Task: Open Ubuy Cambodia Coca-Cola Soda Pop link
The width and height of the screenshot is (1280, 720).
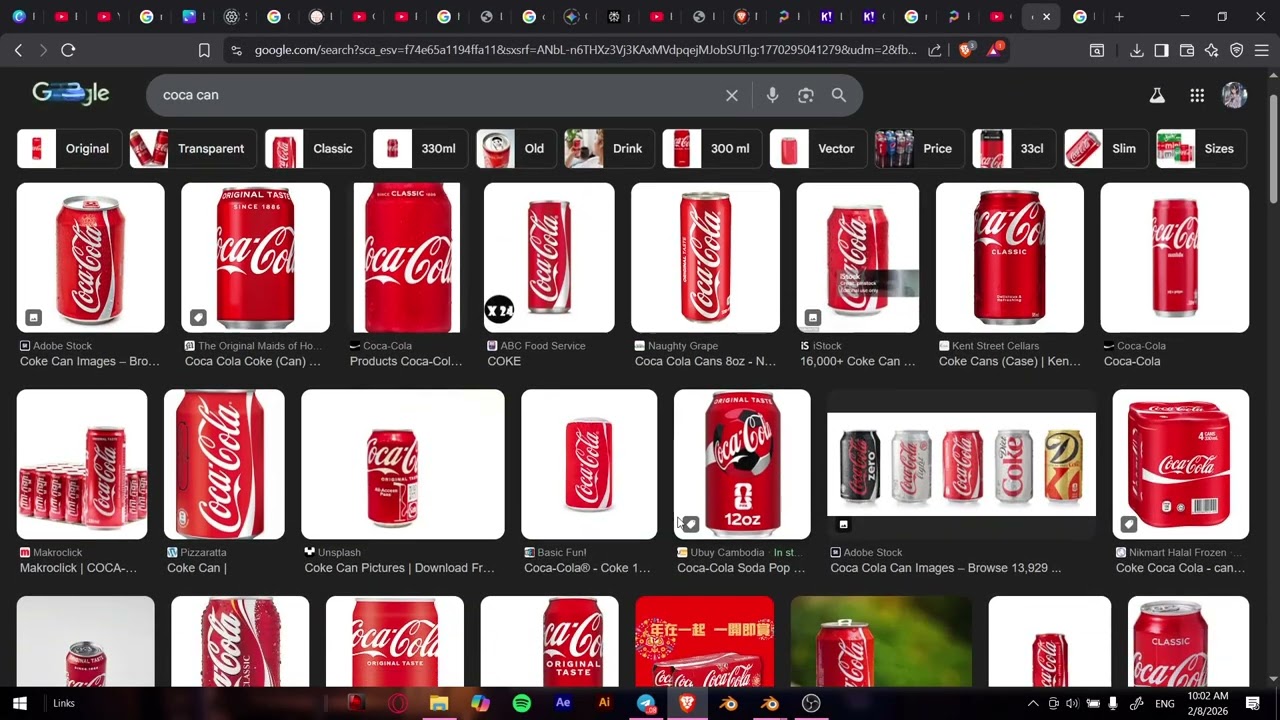Action: click(x=741, y=568)
